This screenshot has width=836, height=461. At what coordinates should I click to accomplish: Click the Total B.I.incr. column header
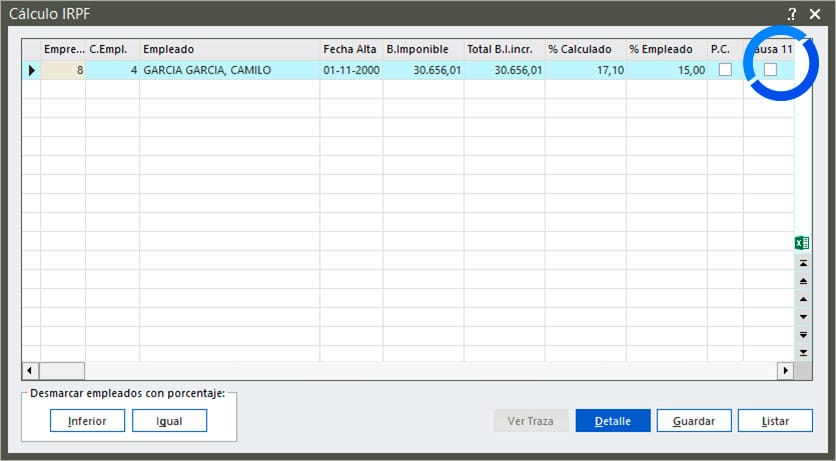(x=504, y=50)
